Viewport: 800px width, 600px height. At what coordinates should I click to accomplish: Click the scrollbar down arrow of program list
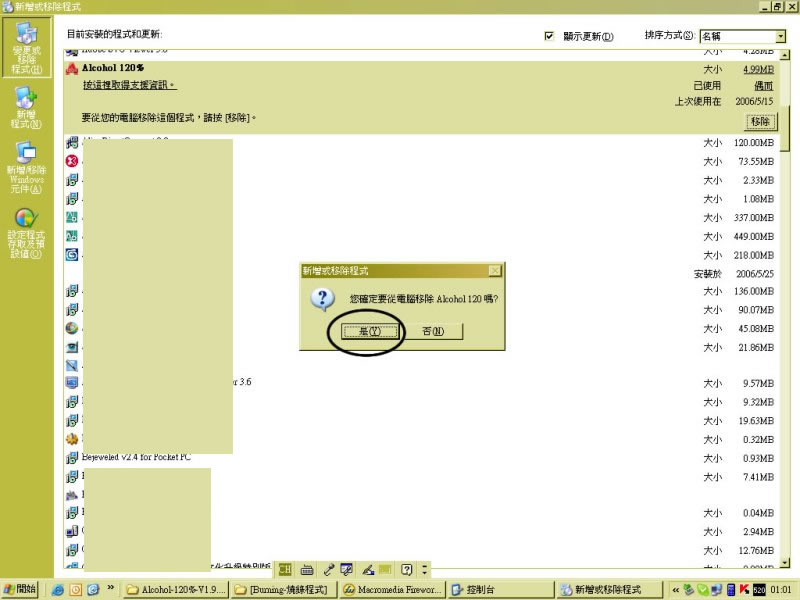785,564
